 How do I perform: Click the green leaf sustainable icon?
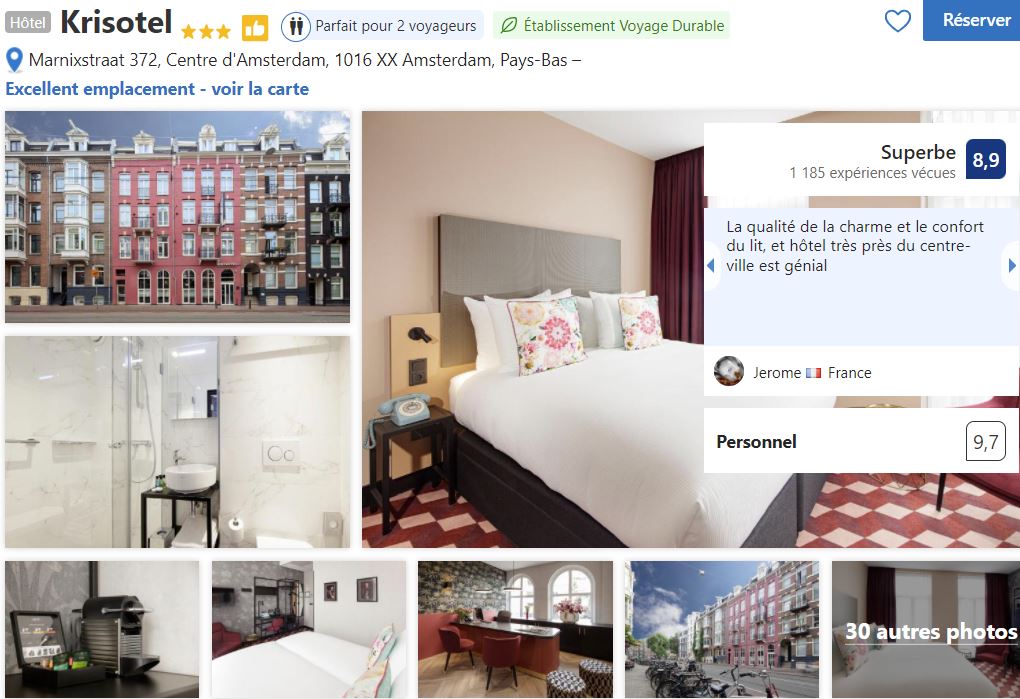click(x=509, y=25)
